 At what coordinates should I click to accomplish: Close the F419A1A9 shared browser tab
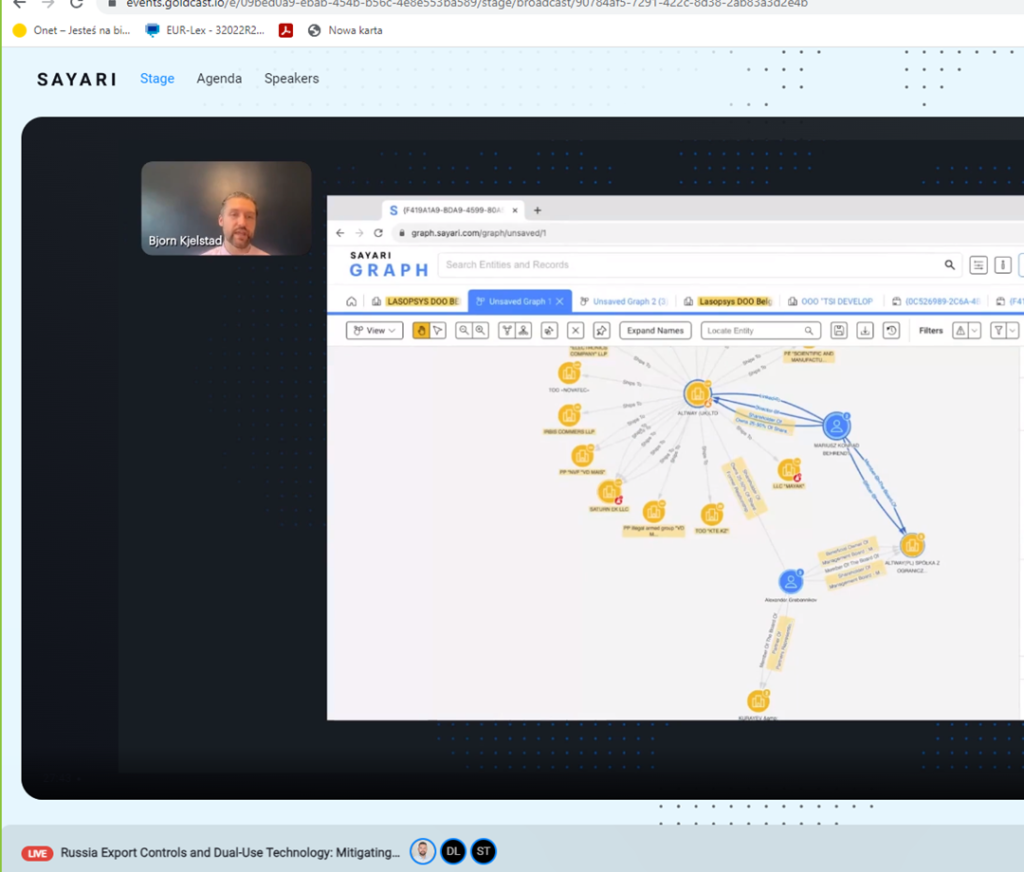tap(515, 210)
